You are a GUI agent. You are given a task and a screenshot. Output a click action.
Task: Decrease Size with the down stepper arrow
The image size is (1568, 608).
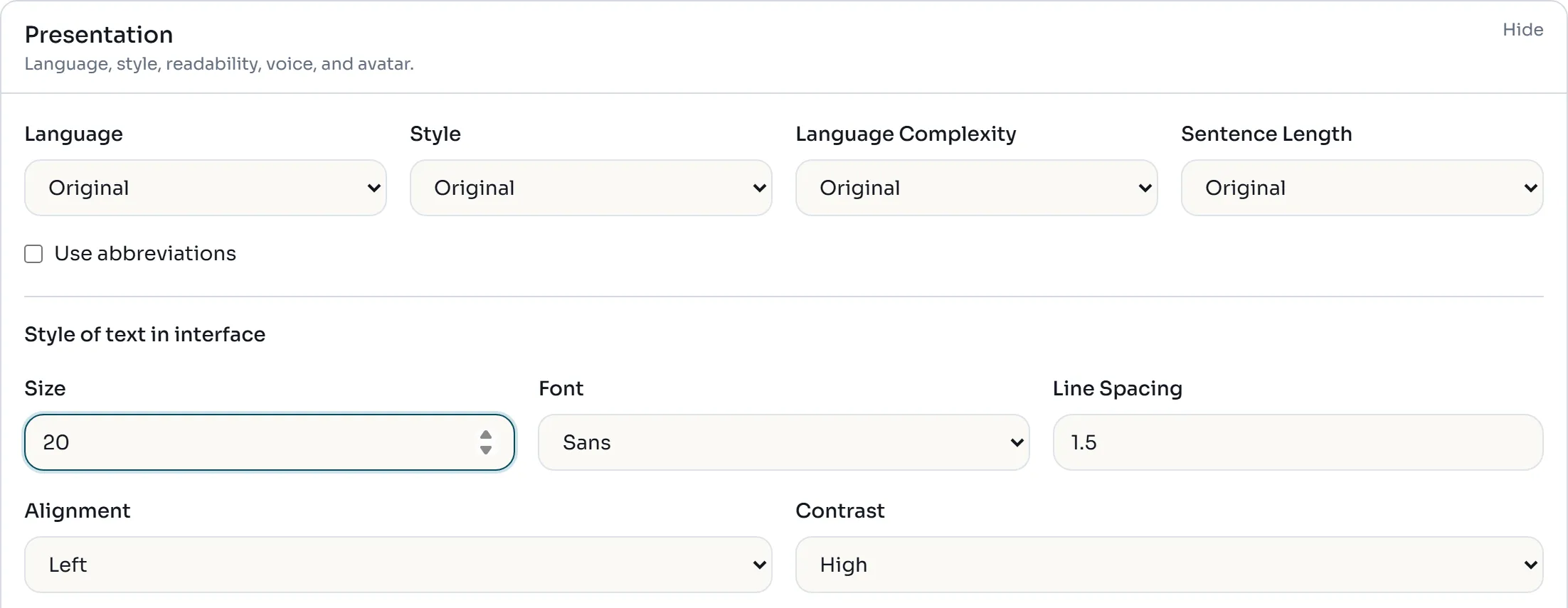click(486, 449)
